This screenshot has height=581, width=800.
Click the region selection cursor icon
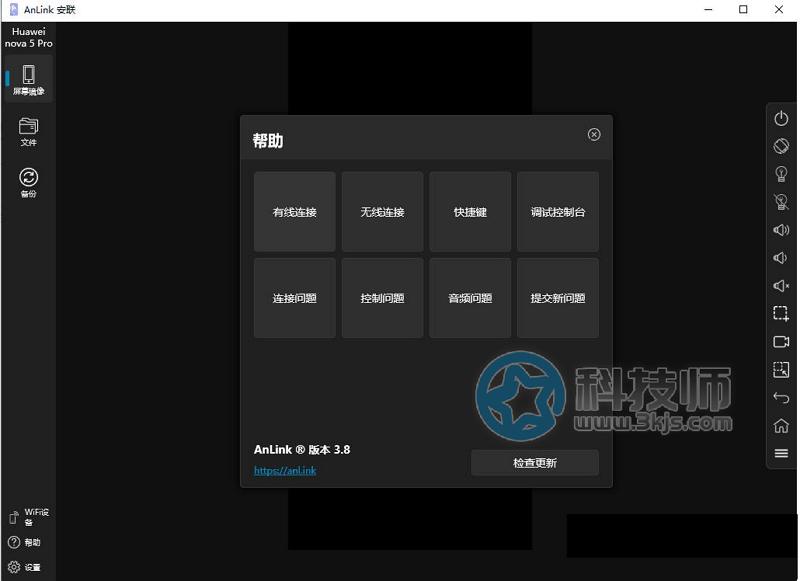tap(781, 369)
